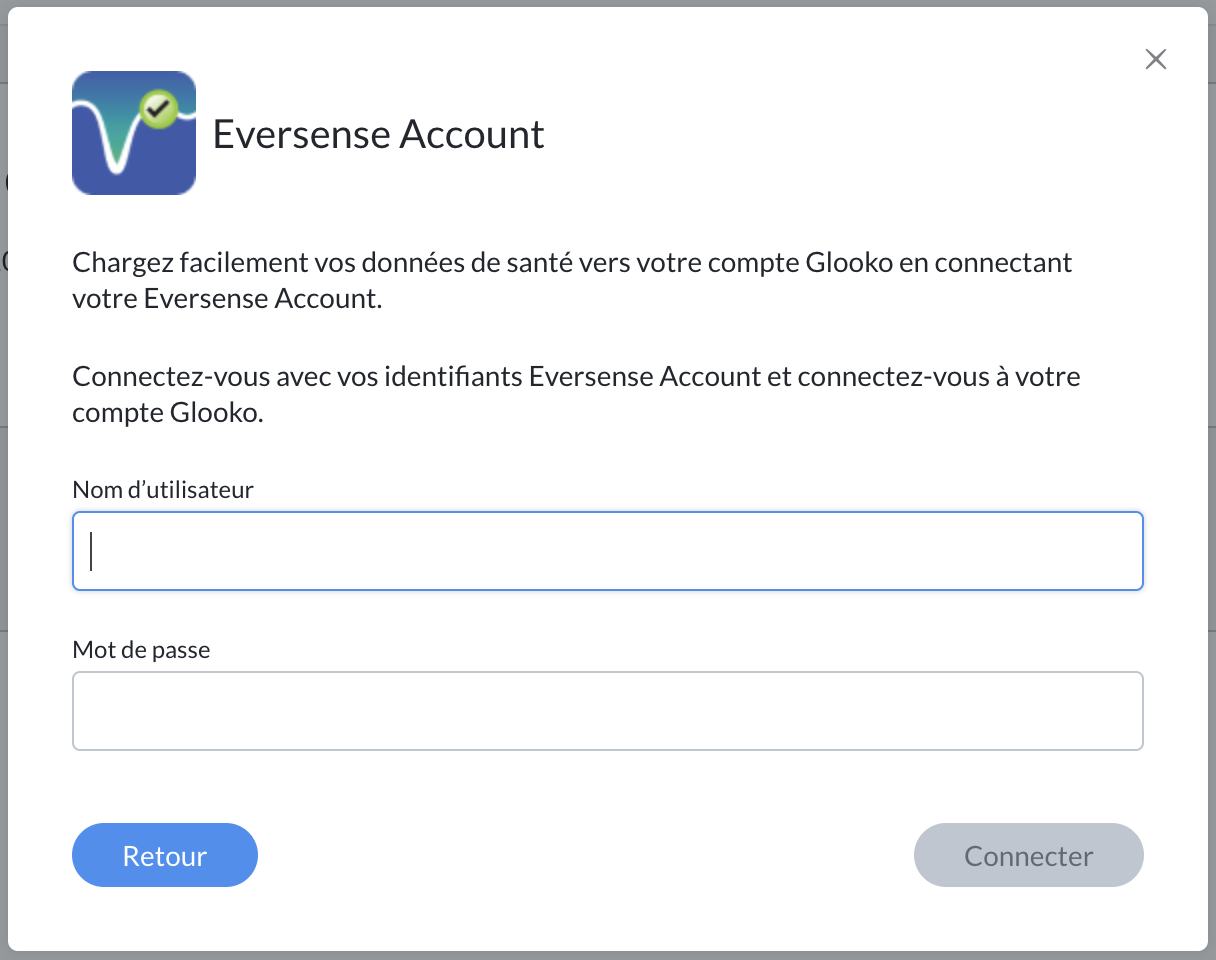Screen dimensions: 1216x960
Task: Click the "Mot de passe" label
Action: pos(142,649)
